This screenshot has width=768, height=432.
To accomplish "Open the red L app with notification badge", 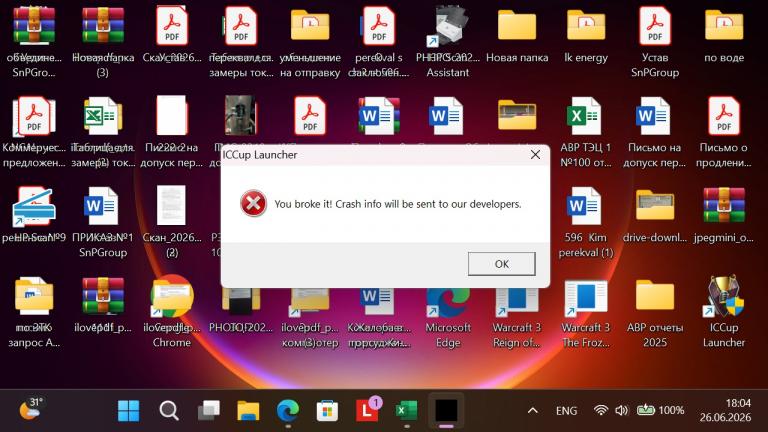I will pos(367,409).
